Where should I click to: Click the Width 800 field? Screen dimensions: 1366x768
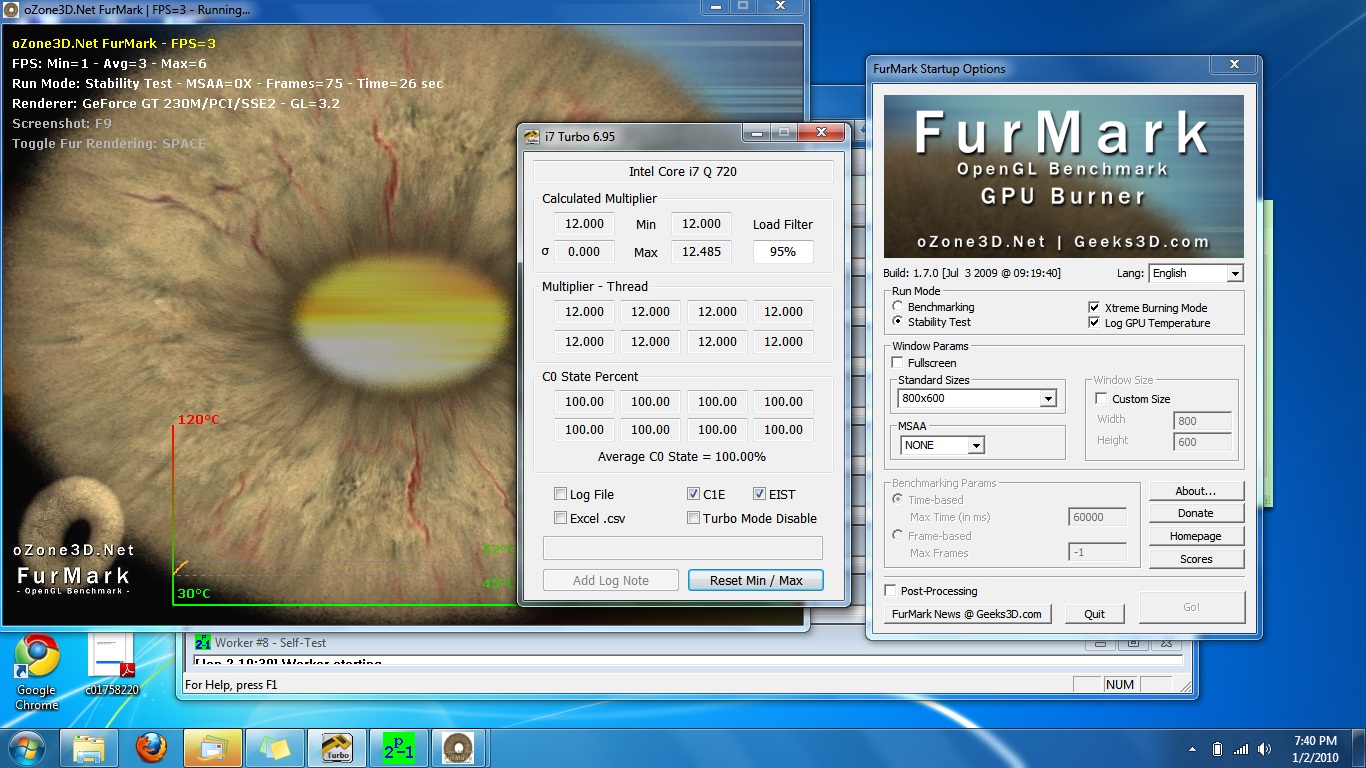click(1202, 421)
